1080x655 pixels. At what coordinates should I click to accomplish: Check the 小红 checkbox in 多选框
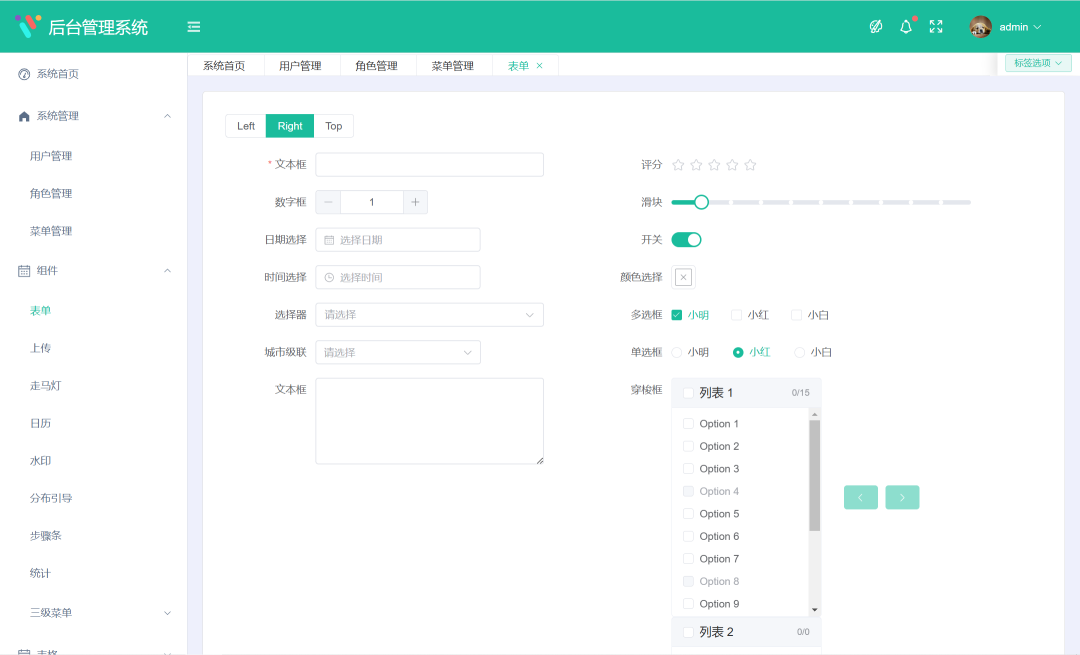coord(736,314)
